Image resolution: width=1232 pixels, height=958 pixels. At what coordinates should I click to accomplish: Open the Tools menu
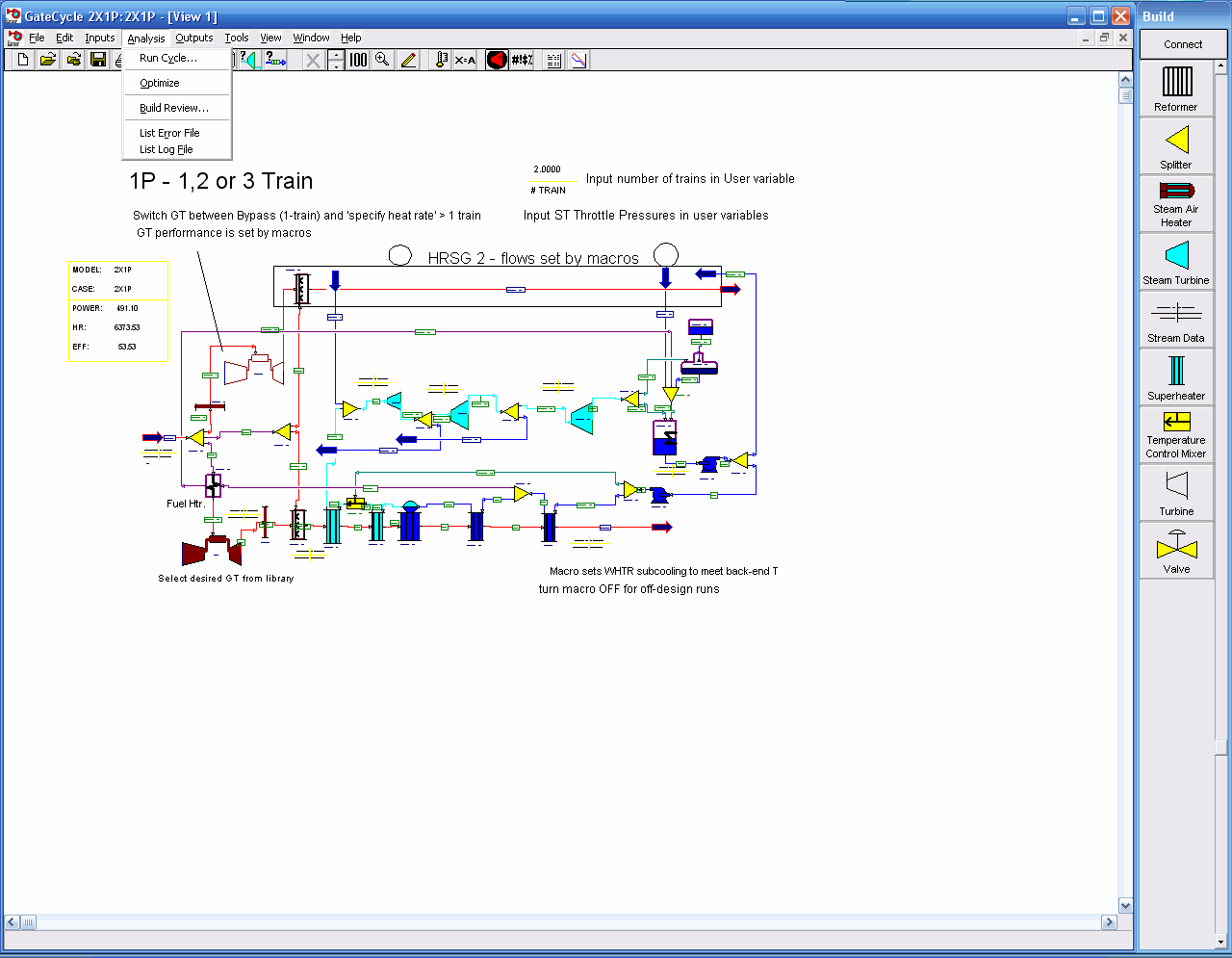pos(237,38)
